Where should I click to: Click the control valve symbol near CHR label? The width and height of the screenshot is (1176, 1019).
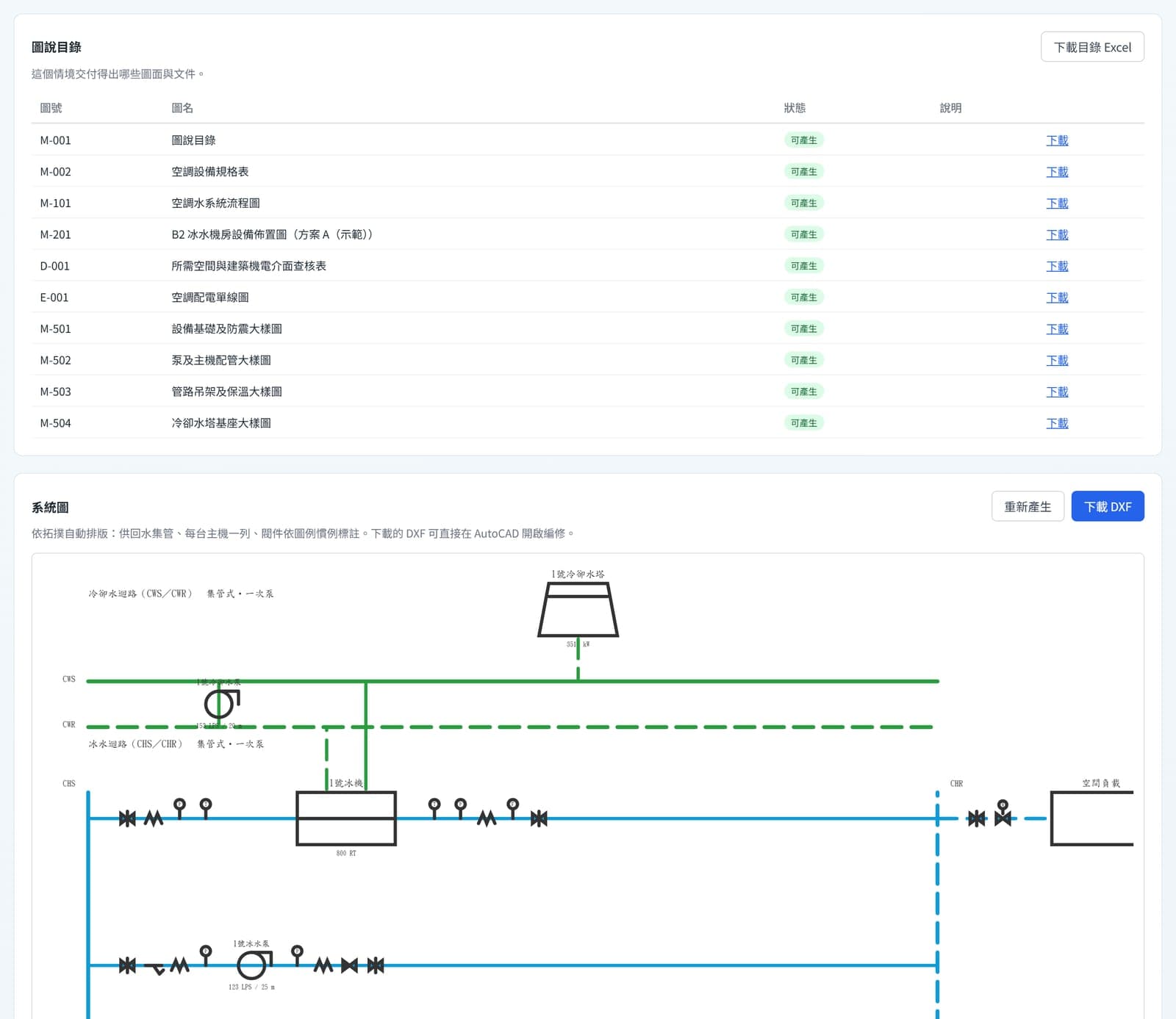[x=1003, y=813]
